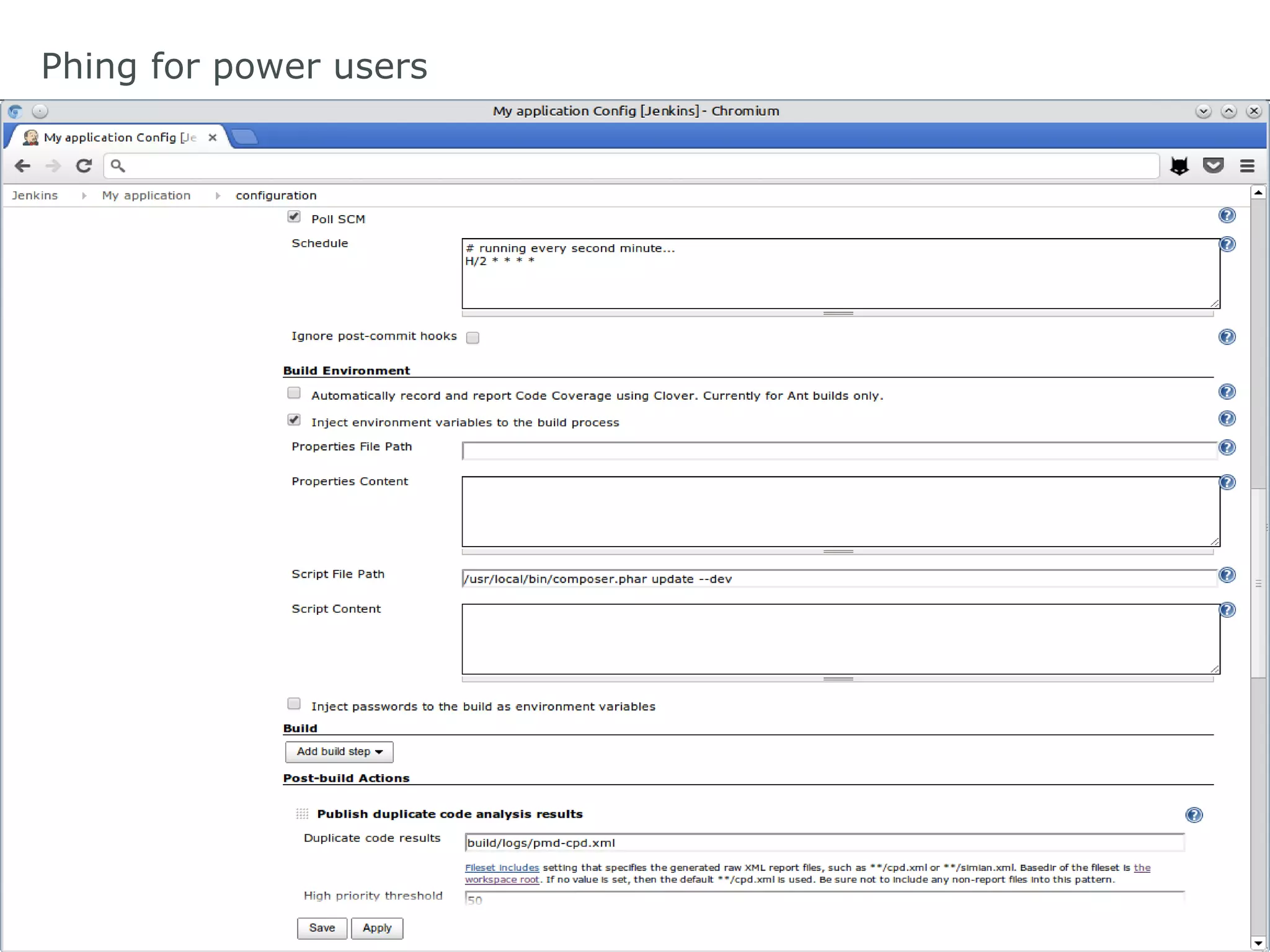The height and width of the screenshot is (952, 1270).
Task: Open a new browser tab
Action: coord(245,137)
